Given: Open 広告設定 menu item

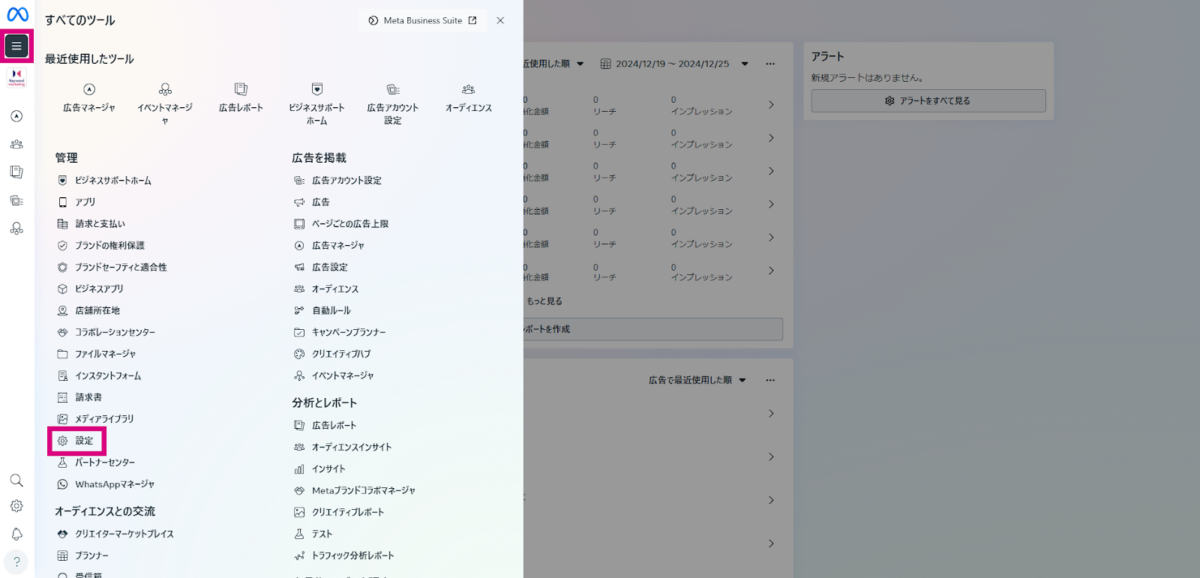Looking at the screenshot, I should [321, 267].
